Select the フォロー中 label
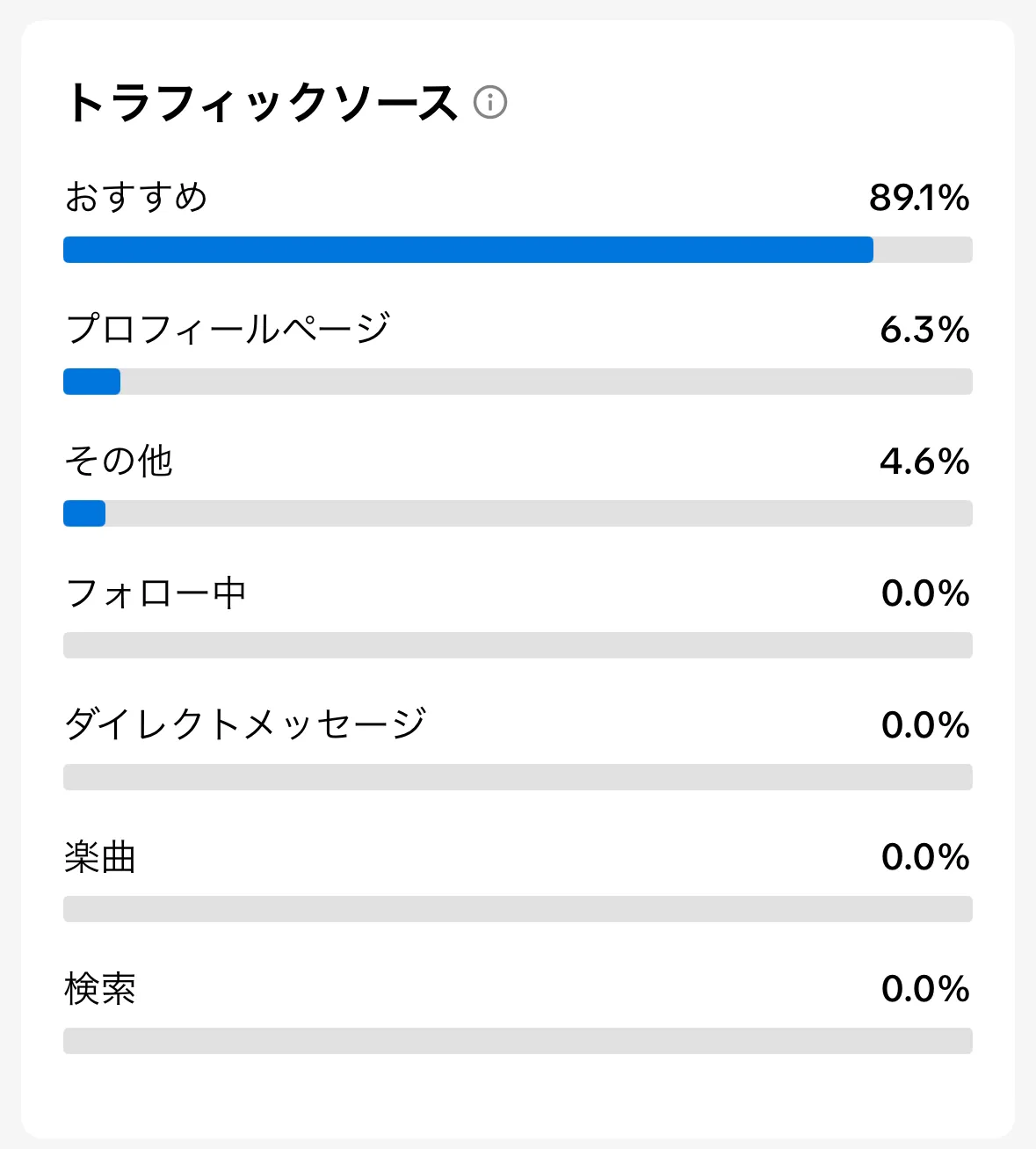Image resolution: width=1036 pixels, height=1149 pixels. 156,593
